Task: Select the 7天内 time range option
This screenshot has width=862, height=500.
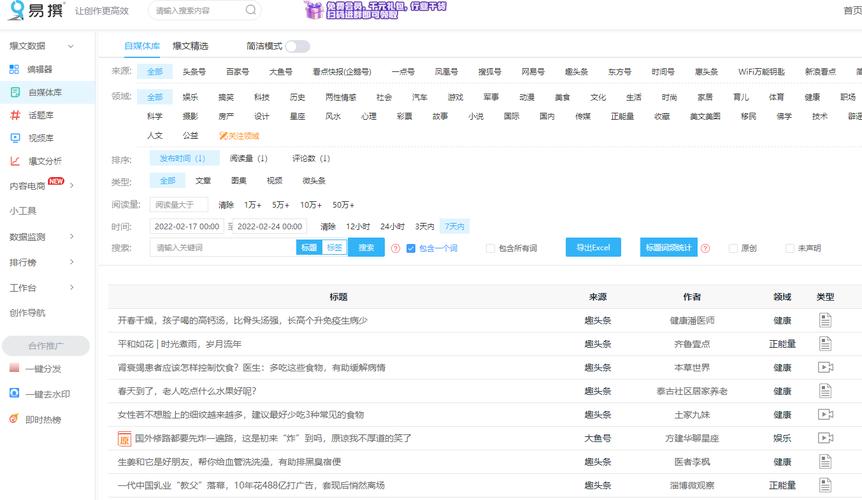Action: [454, 226]
